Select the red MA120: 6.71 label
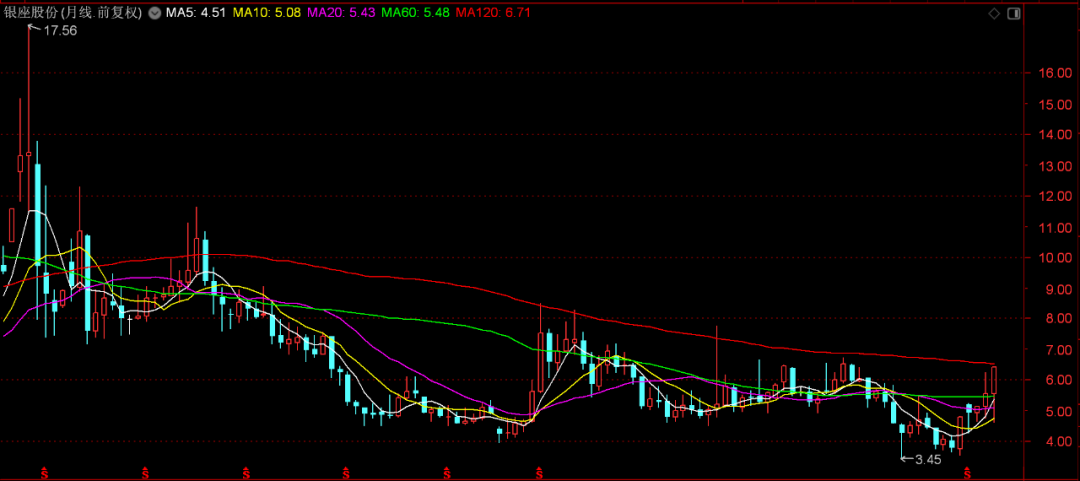 click(x=493, y=13)
